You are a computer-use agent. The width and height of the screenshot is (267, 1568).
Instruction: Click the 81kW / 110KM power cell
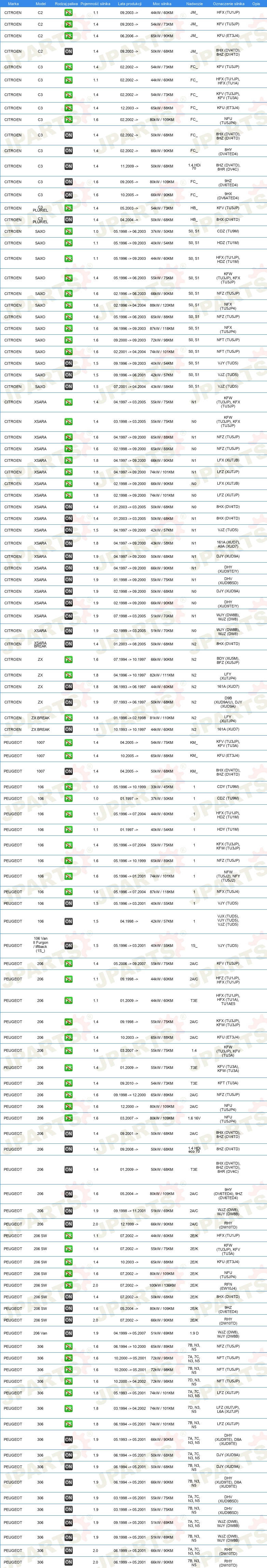coord(162,718)
